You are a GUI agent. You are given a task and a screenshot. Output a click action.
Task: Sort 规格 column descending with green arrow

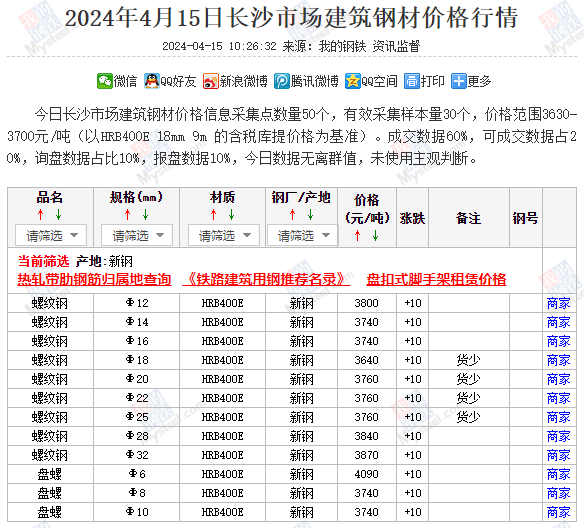pos(145,214)
